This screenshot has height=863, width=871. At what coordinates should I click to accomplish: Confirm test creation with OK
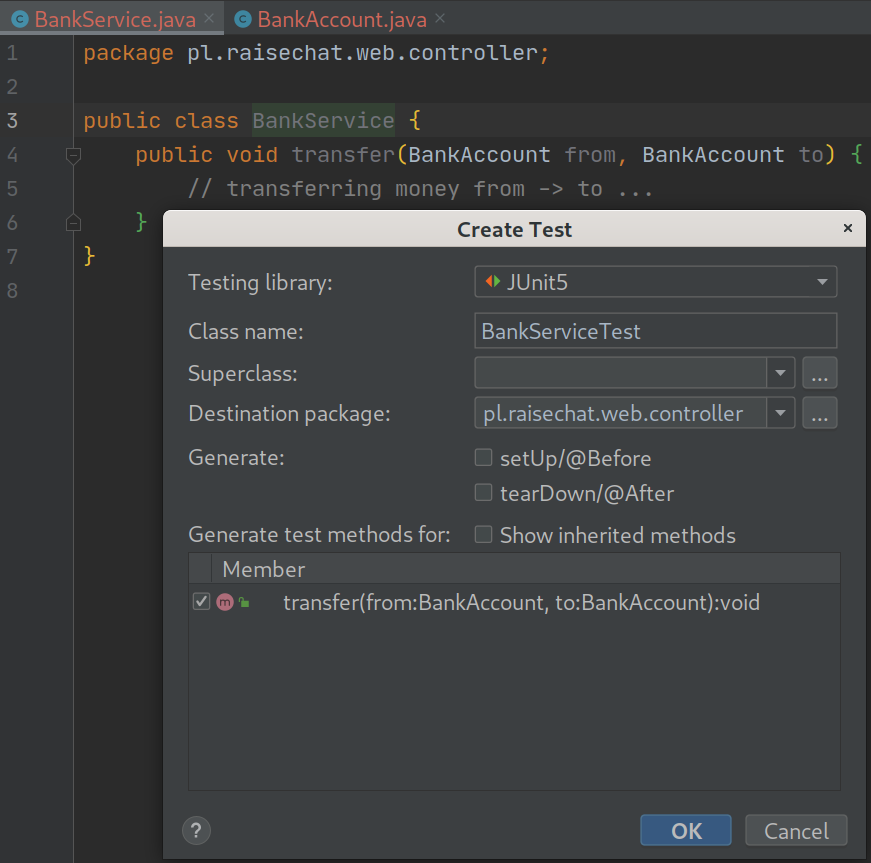coord(685,830)
